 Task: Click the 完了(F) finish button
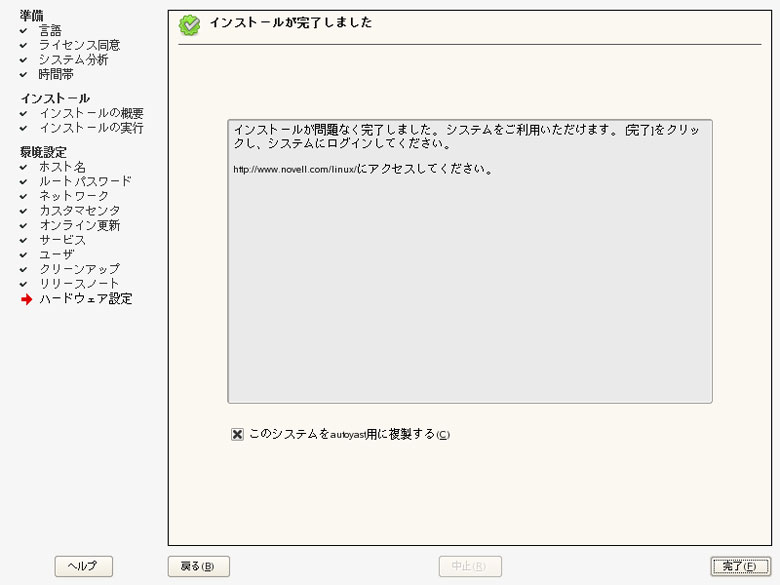coord(740,566)
